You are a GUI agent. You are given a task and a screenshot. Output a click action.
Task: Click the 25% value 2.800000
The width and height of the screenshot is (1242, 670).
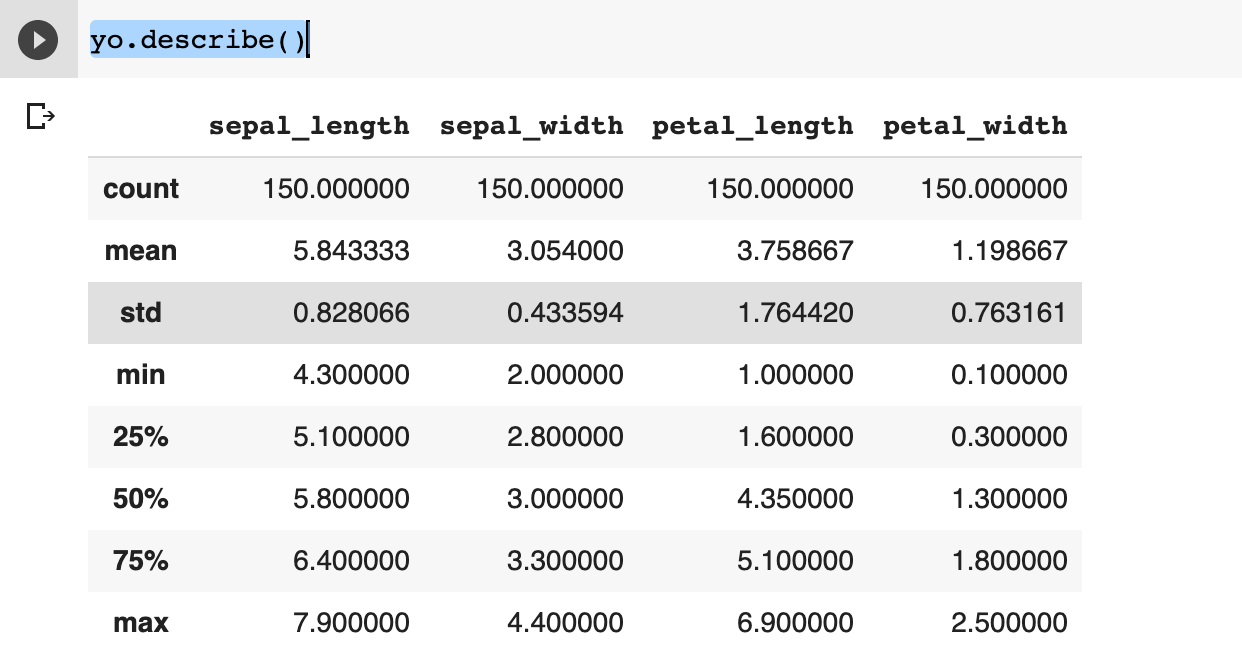[x=565, y=437]
